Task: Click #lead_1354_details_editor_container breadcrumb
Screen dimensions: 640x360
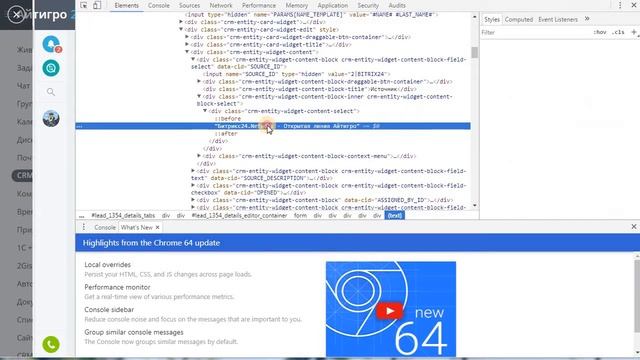Action: point(239,215)
